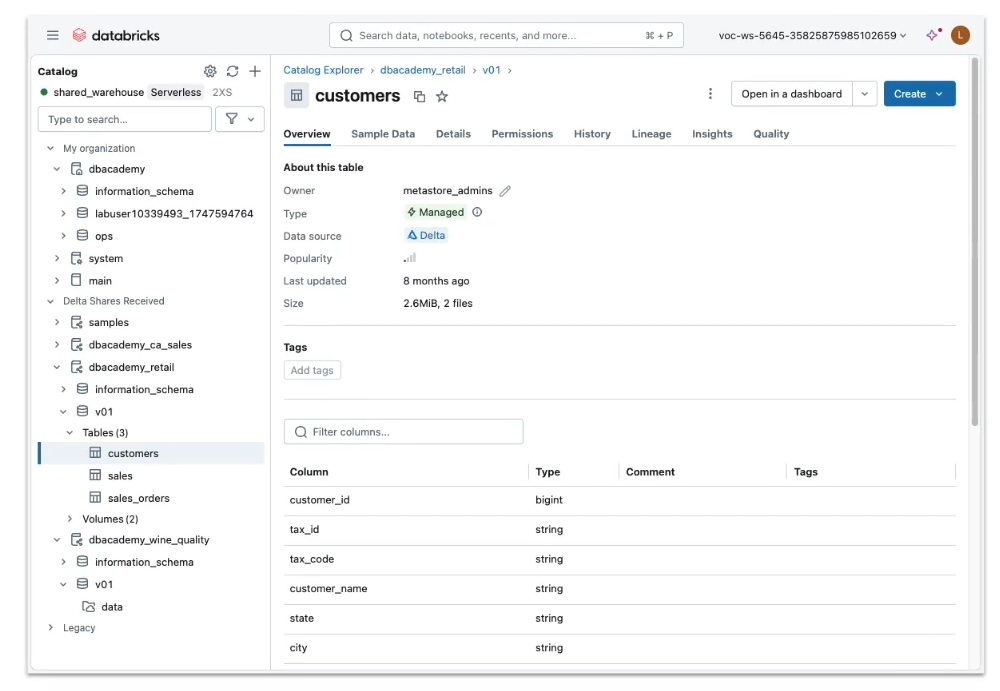The image size is (1000, 691).
Task: Expand the Volumes (2) tree node
Action: coord(70,519)
